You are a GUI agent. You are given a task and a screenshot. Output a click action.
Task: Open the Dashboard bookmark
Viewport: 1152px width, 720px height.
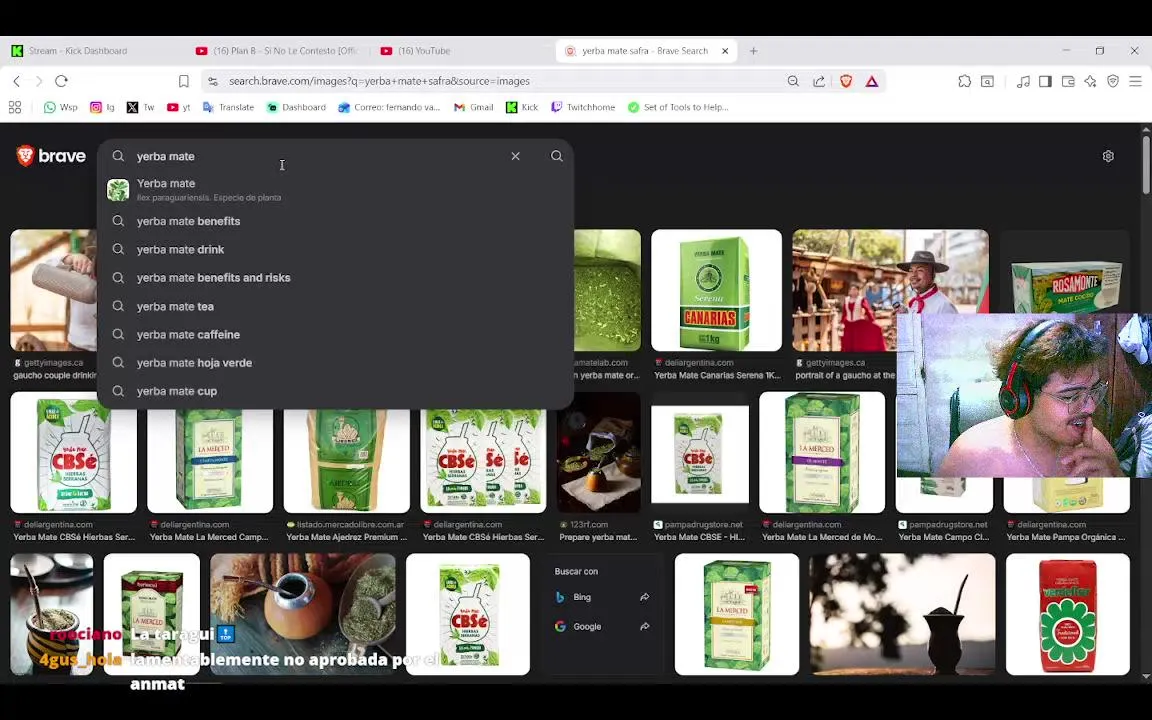pyautogui.click(x=296, y=107)
